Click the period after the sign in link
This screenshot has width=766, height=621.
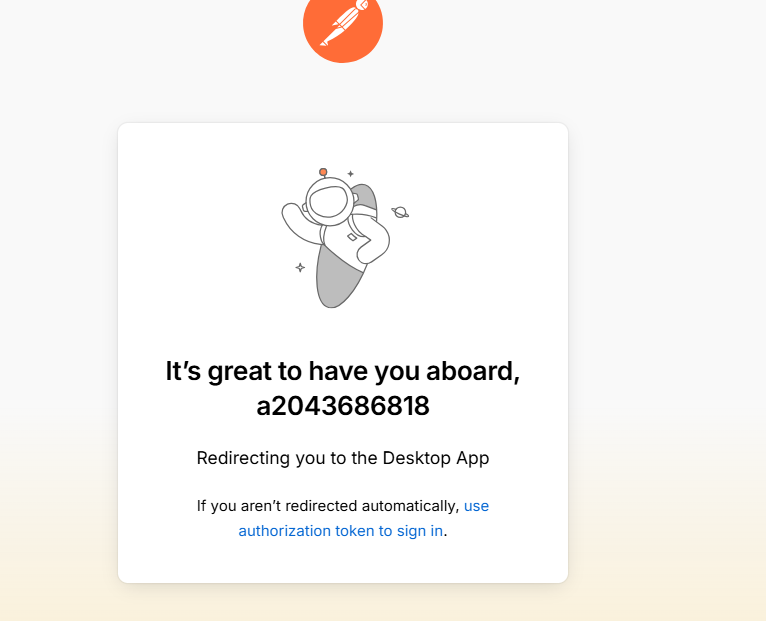446,531
